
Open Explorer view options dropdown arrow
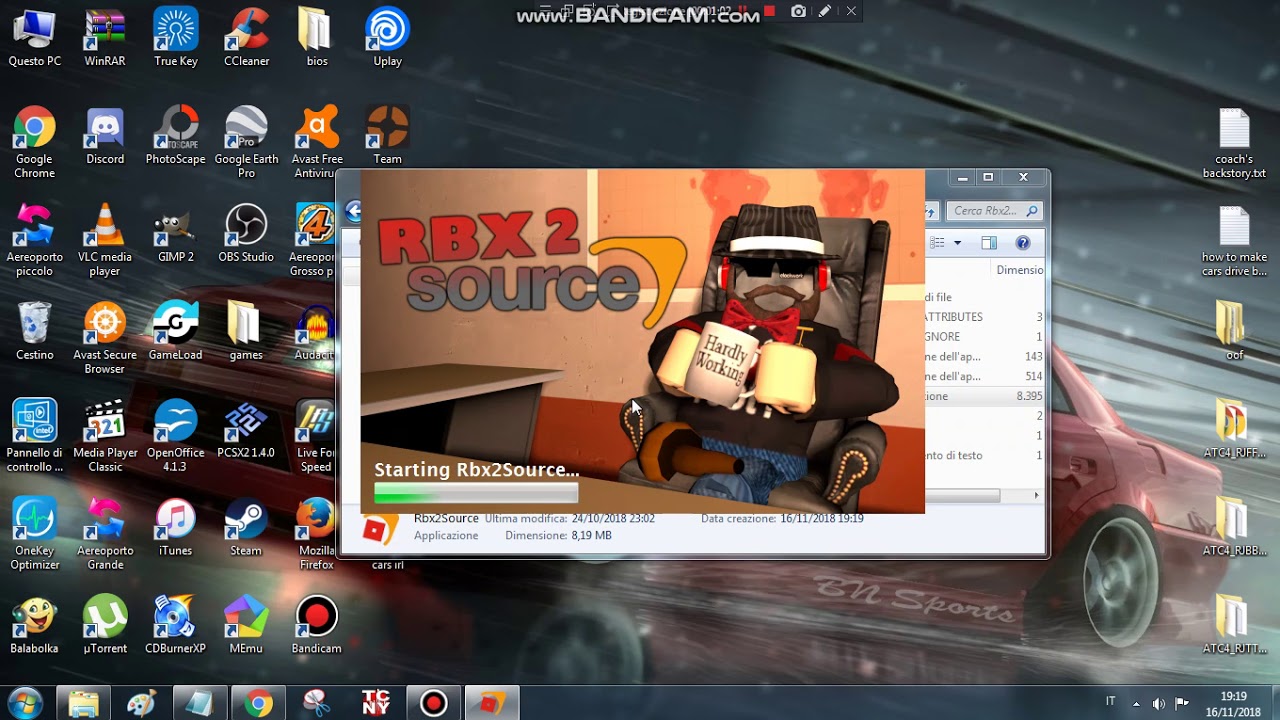[x=957, y=243]
